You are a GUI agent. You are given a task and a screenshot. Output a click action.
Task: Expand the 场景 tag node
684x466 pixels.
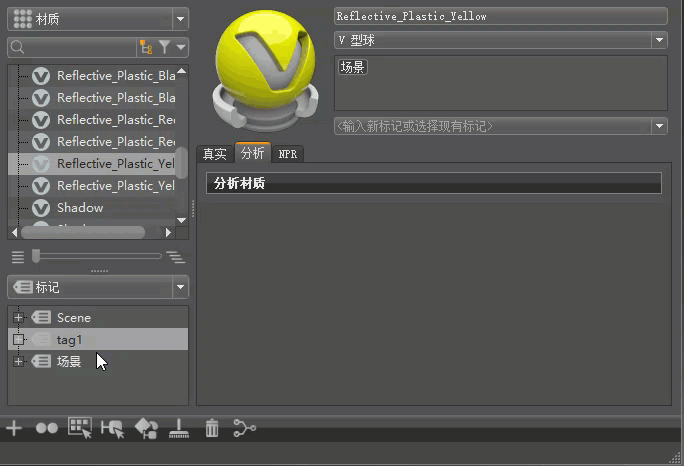(18, 361)
